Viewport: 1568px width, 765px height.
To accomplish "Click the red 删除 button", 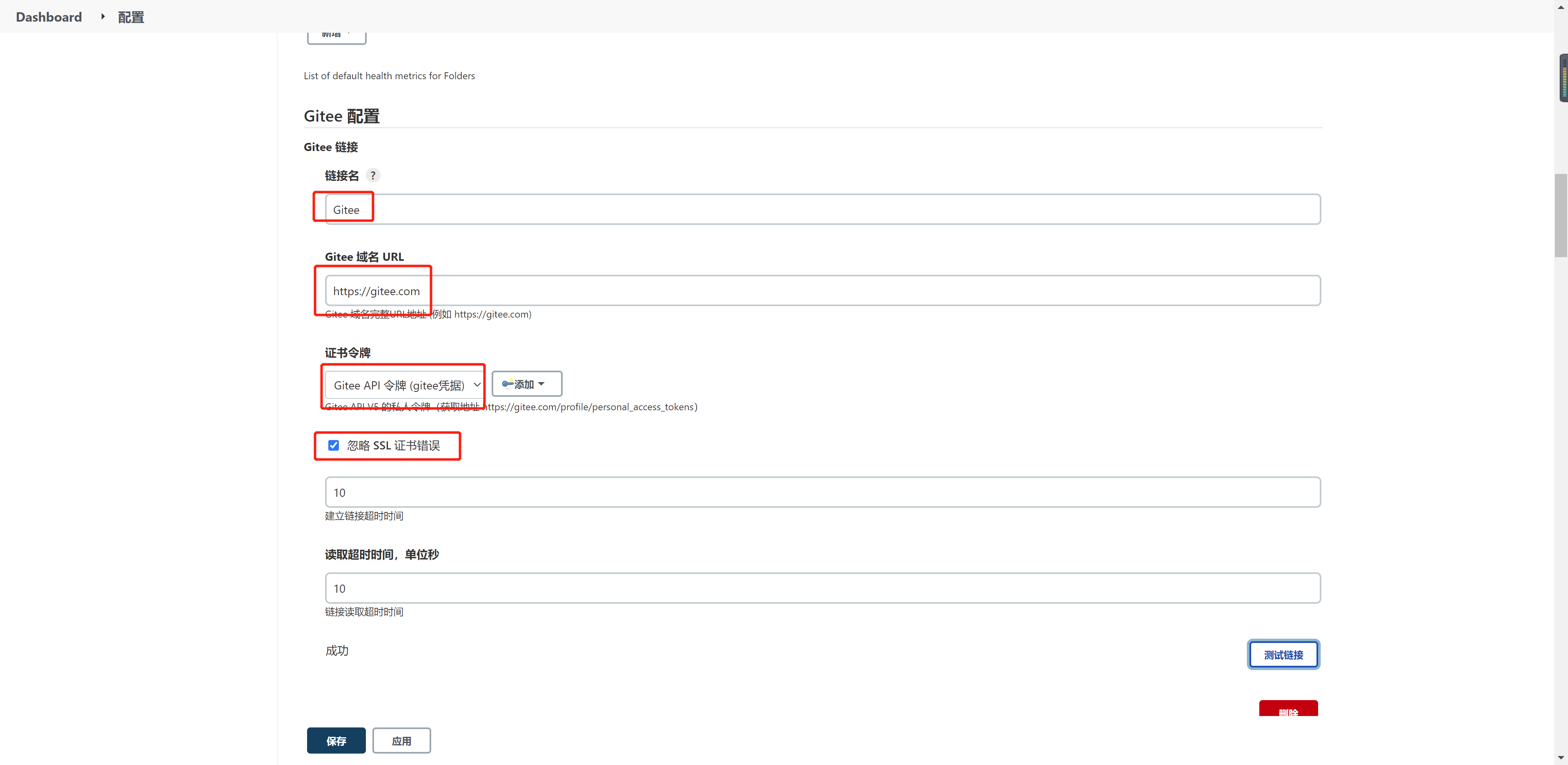I will click(x=1288, y=709).
